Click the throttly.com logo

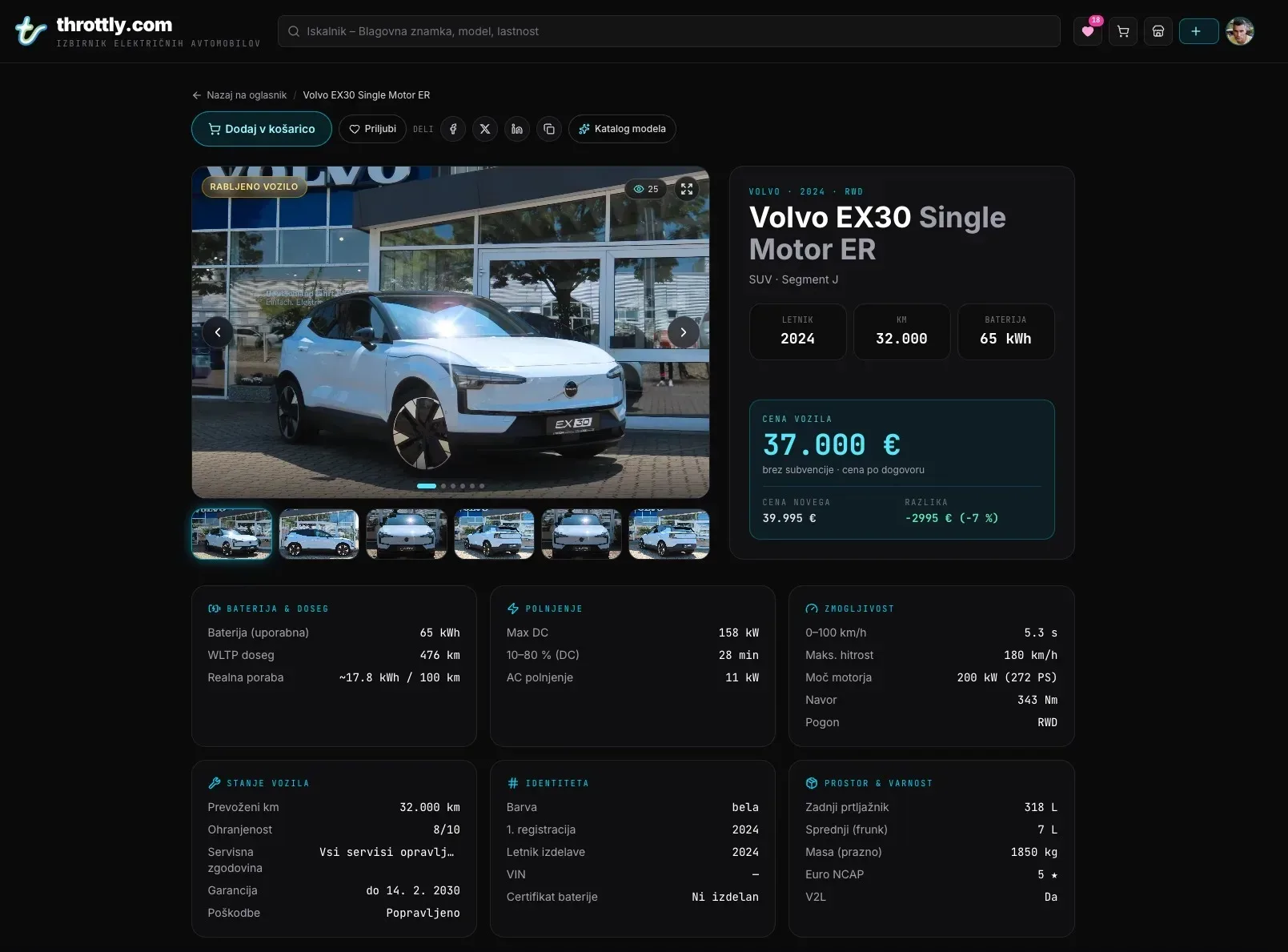pos(137,31)
